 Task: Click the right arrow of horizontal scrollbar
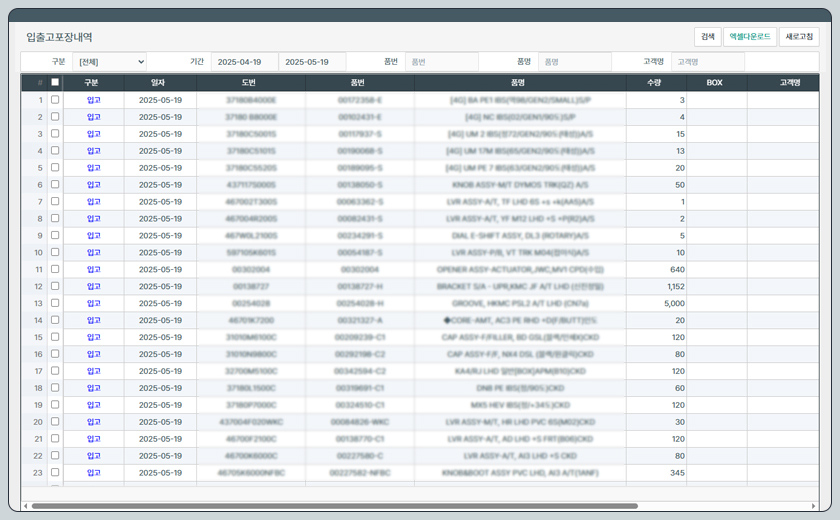[813, 506]
